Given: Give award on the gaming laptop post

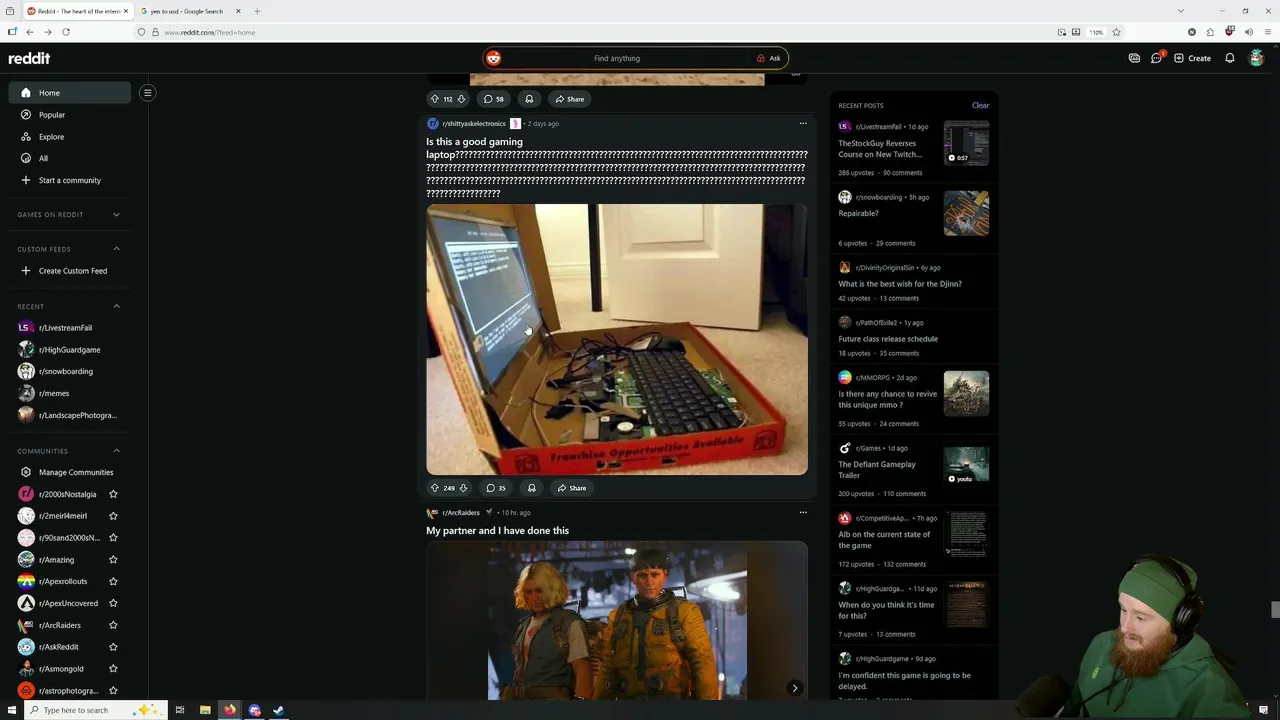Looking at the screenshot, I should (531, 488).
